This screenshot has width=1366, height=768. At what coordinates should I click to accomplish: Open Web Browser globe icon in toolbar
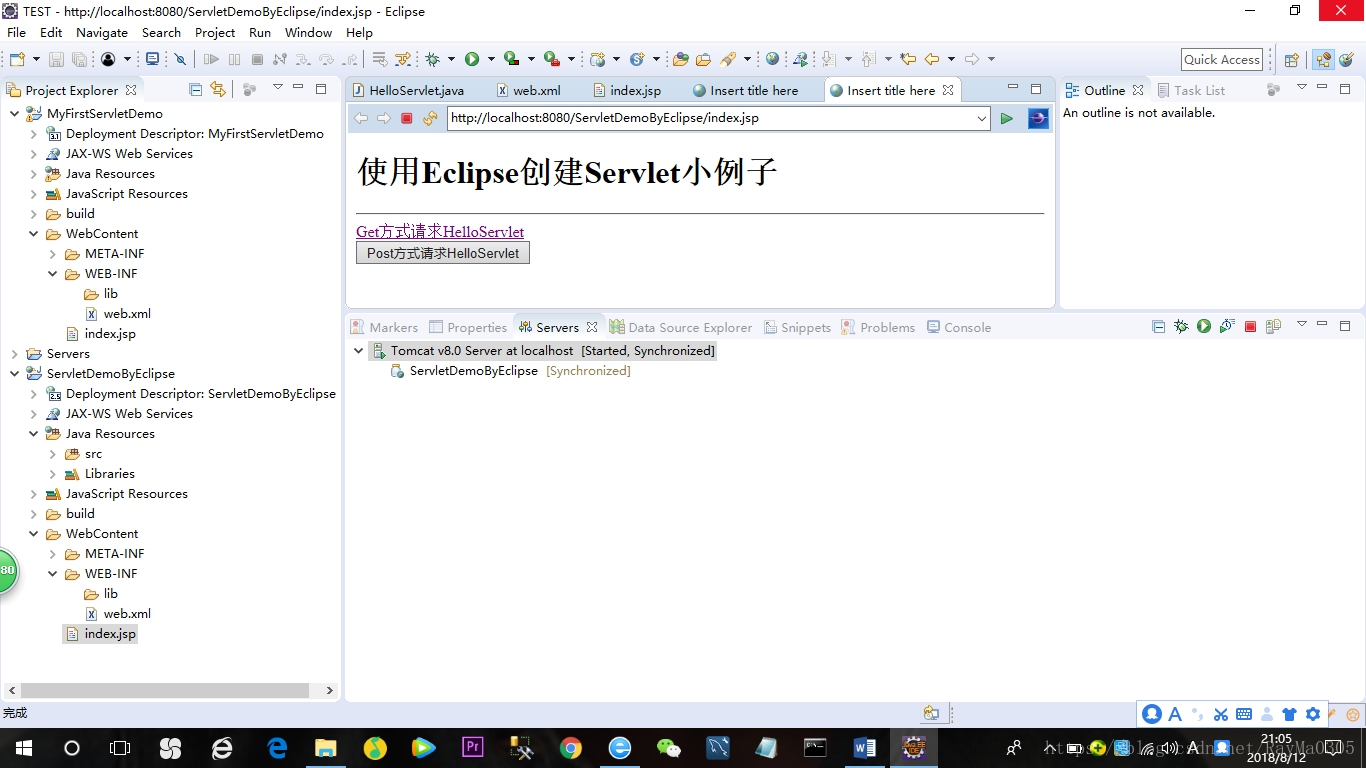(772, 59)
